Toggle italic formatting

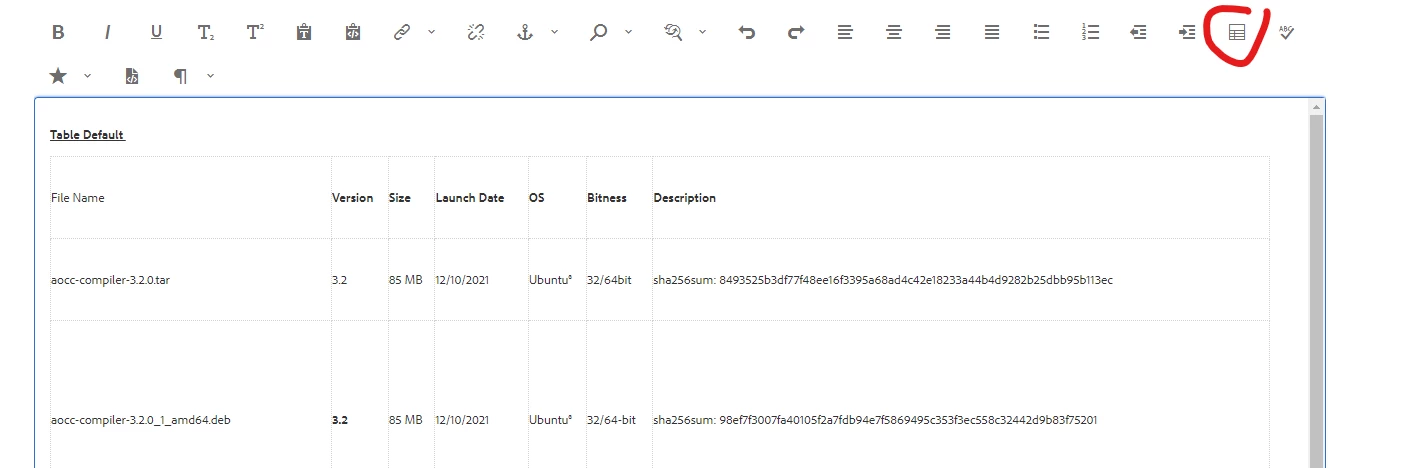pos(107,32)
